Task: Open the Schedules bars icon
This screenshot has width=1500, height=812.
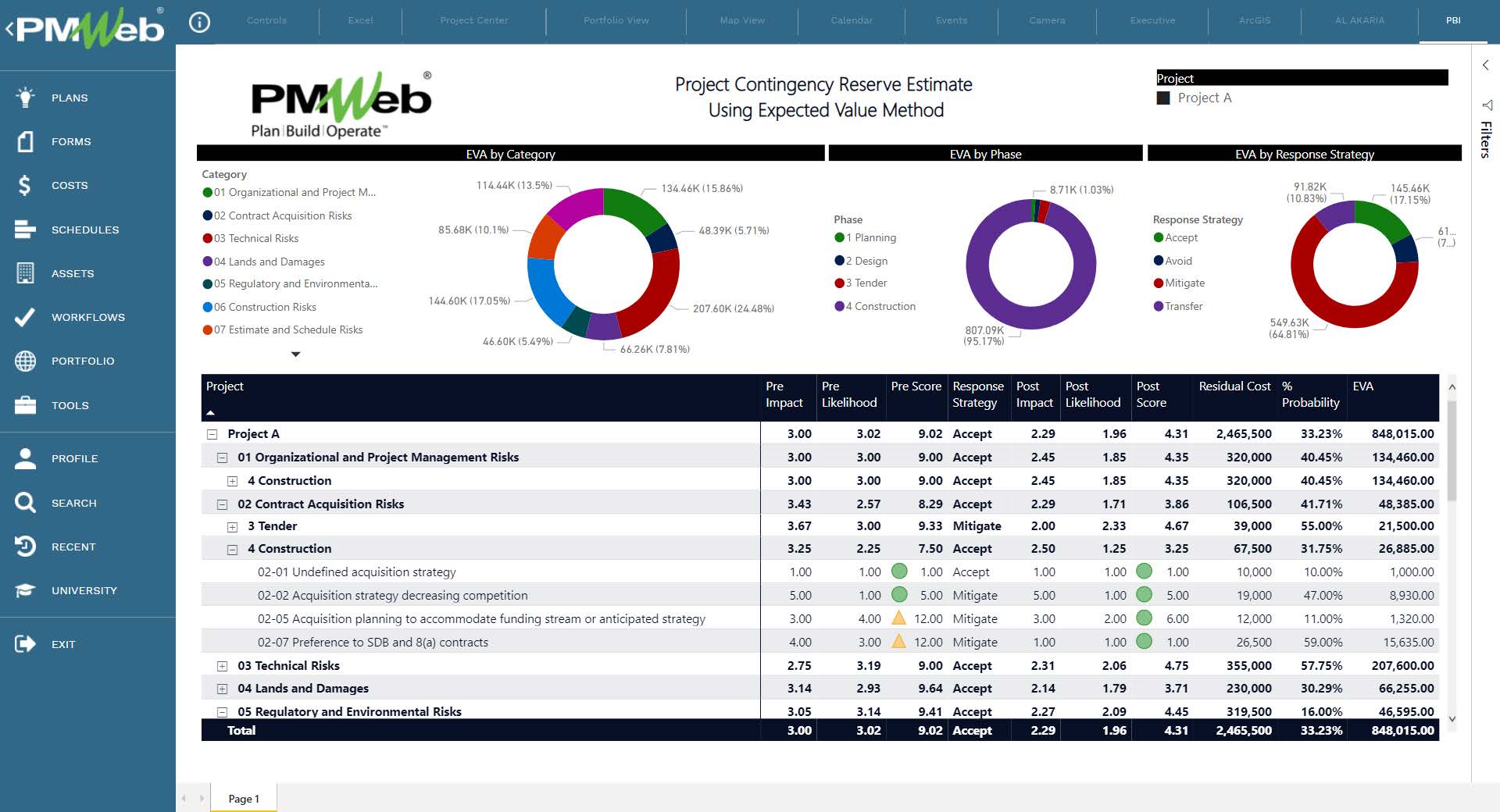Action: (25, 230)
